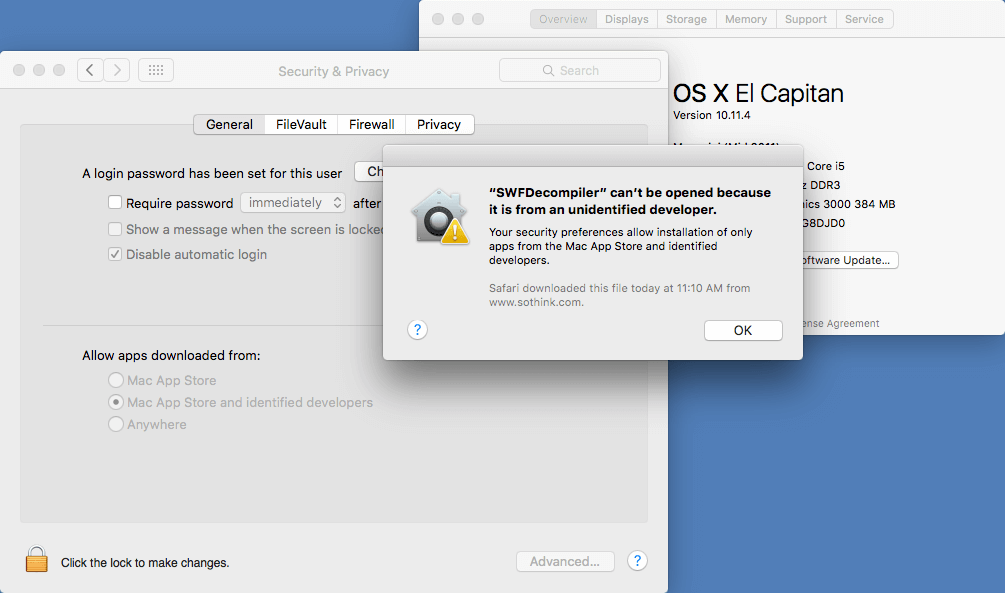Click OK in the SWFDecompiler alert
This screenshot has width=1005, height=593.
pyautogui.click(x=743, y=330)
